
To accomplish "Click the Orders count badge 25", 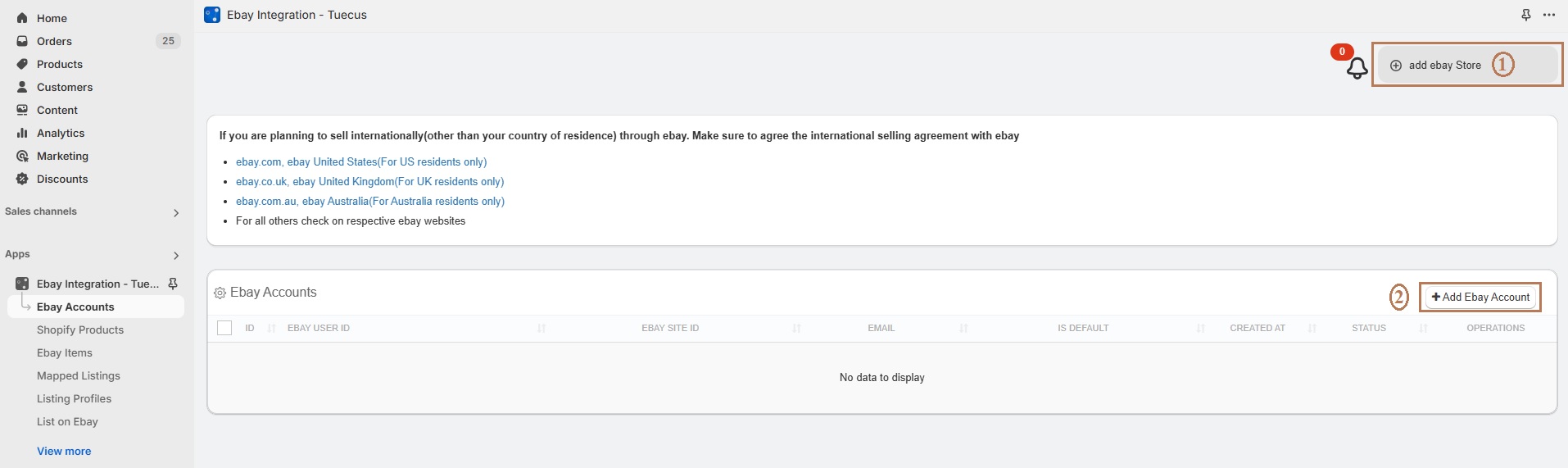I will point(168,41).
